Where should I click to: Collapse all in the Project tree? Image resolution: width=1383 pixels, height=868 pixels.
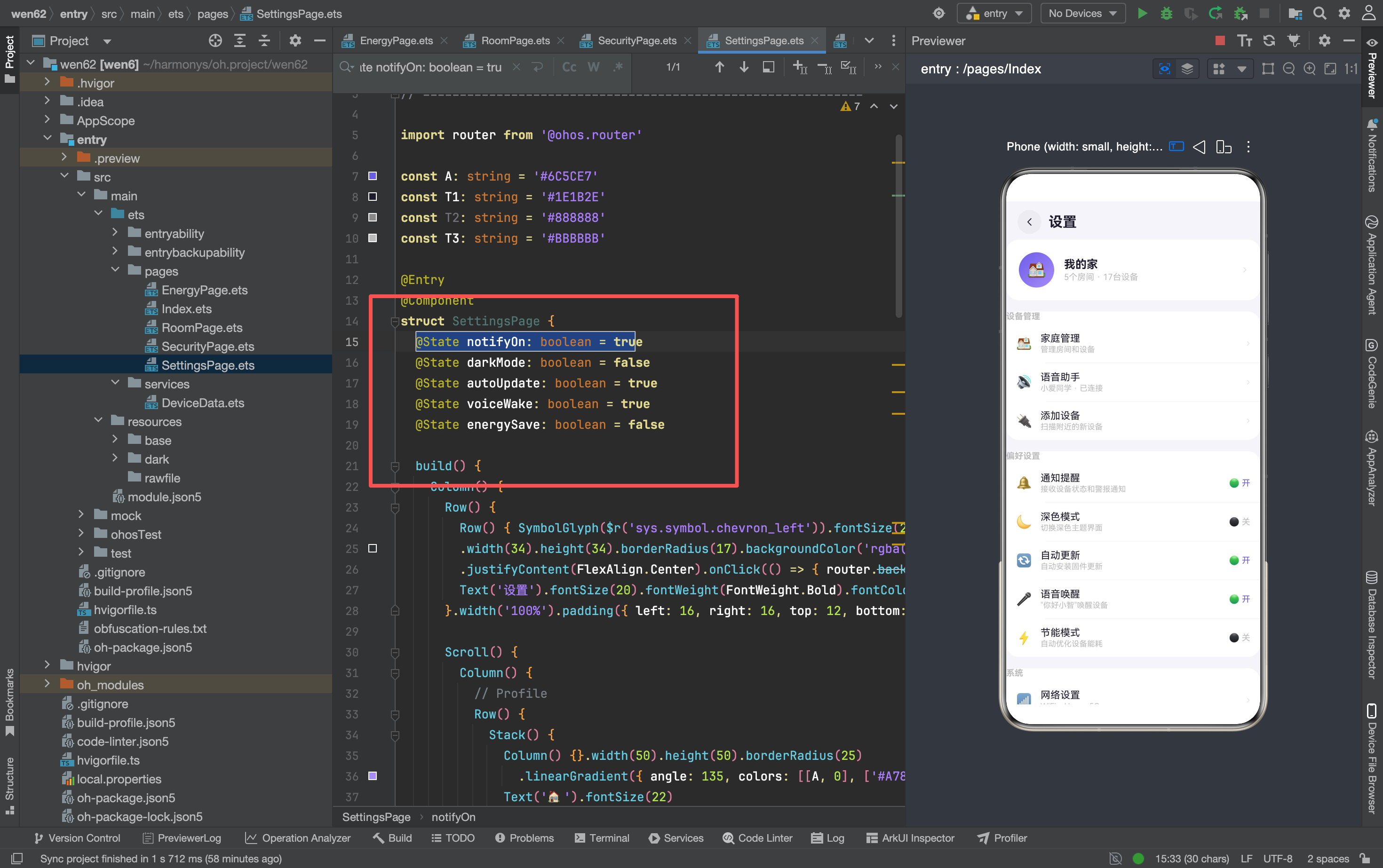tap(264, 40)
